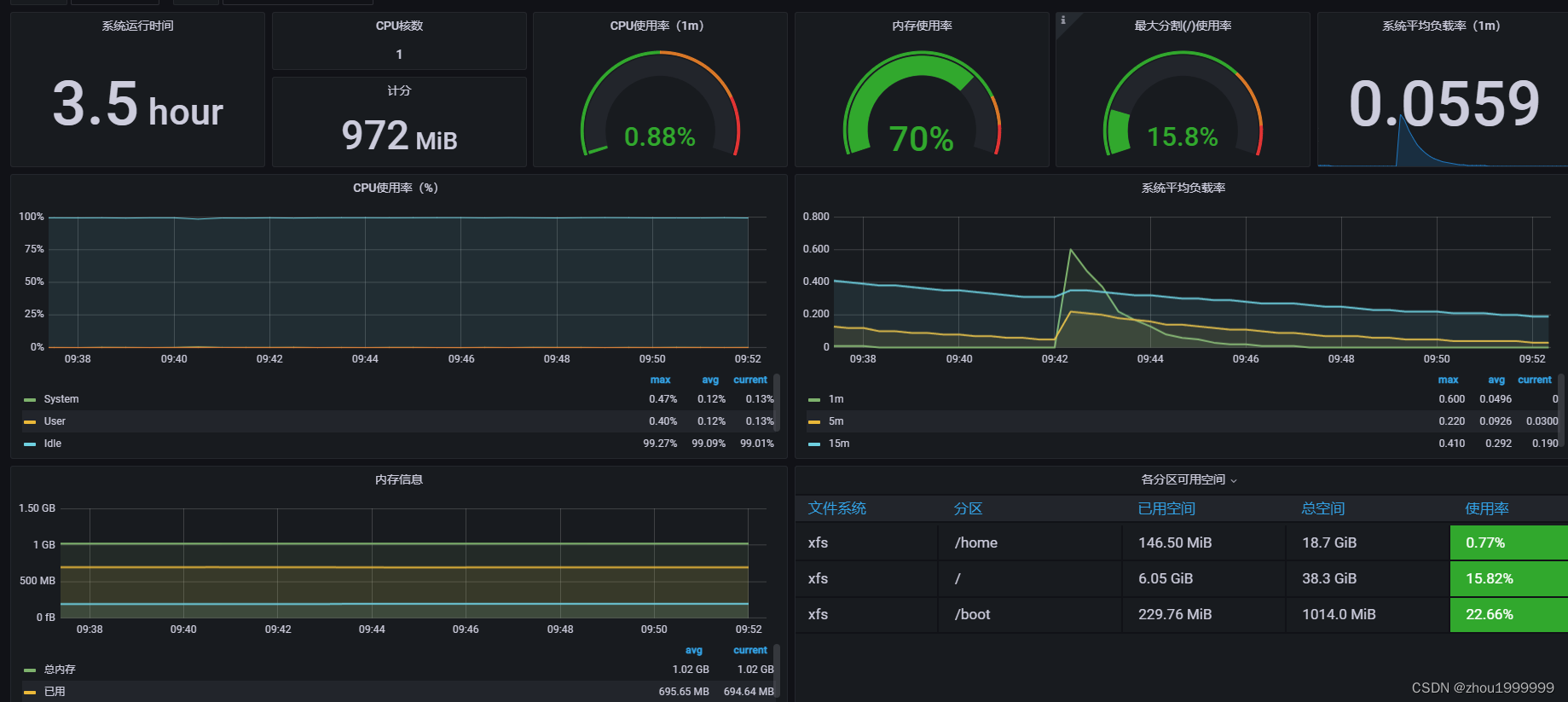Sort memory legend by avg column

[x=694, y=650]
